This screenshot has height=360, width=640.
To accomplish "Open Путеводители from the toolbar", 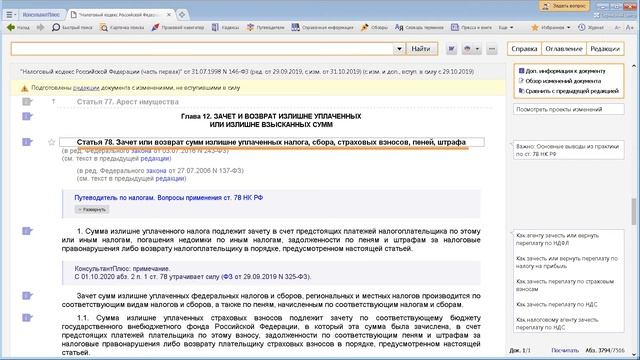I will (x=265, y=27).
